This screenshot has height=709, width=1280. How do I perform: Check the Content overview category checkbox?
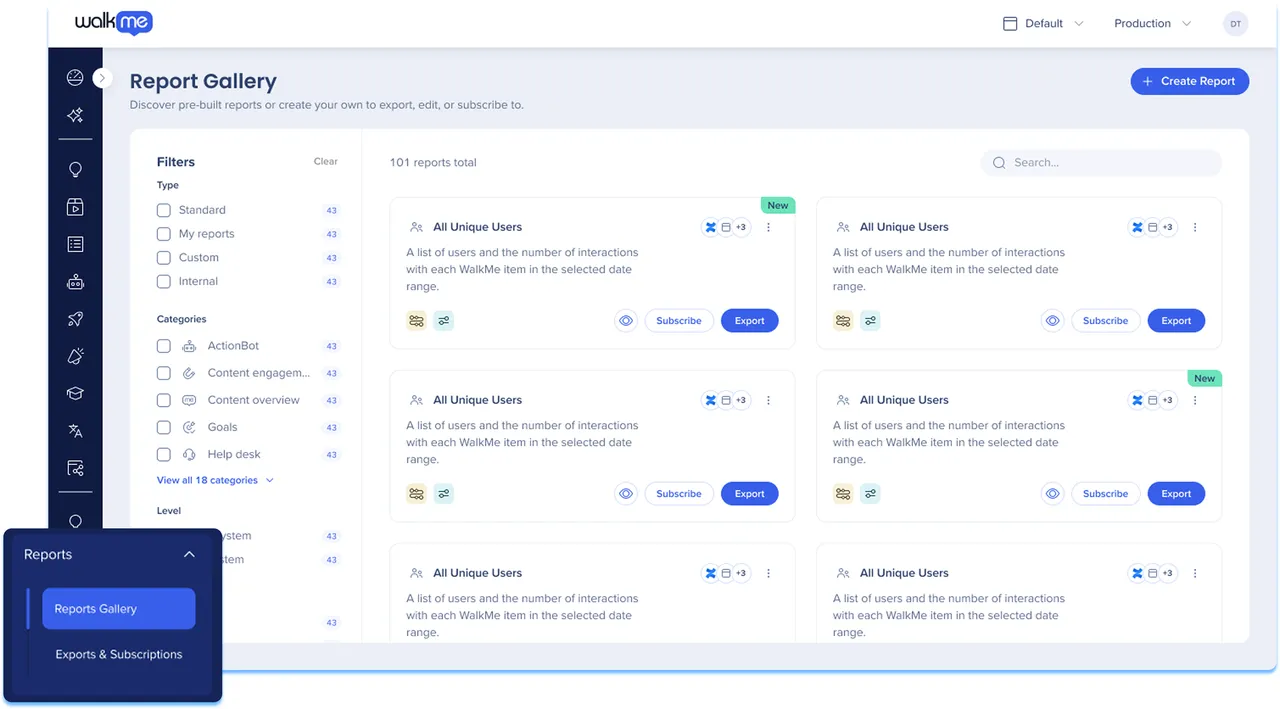click(x=164, y=400)
